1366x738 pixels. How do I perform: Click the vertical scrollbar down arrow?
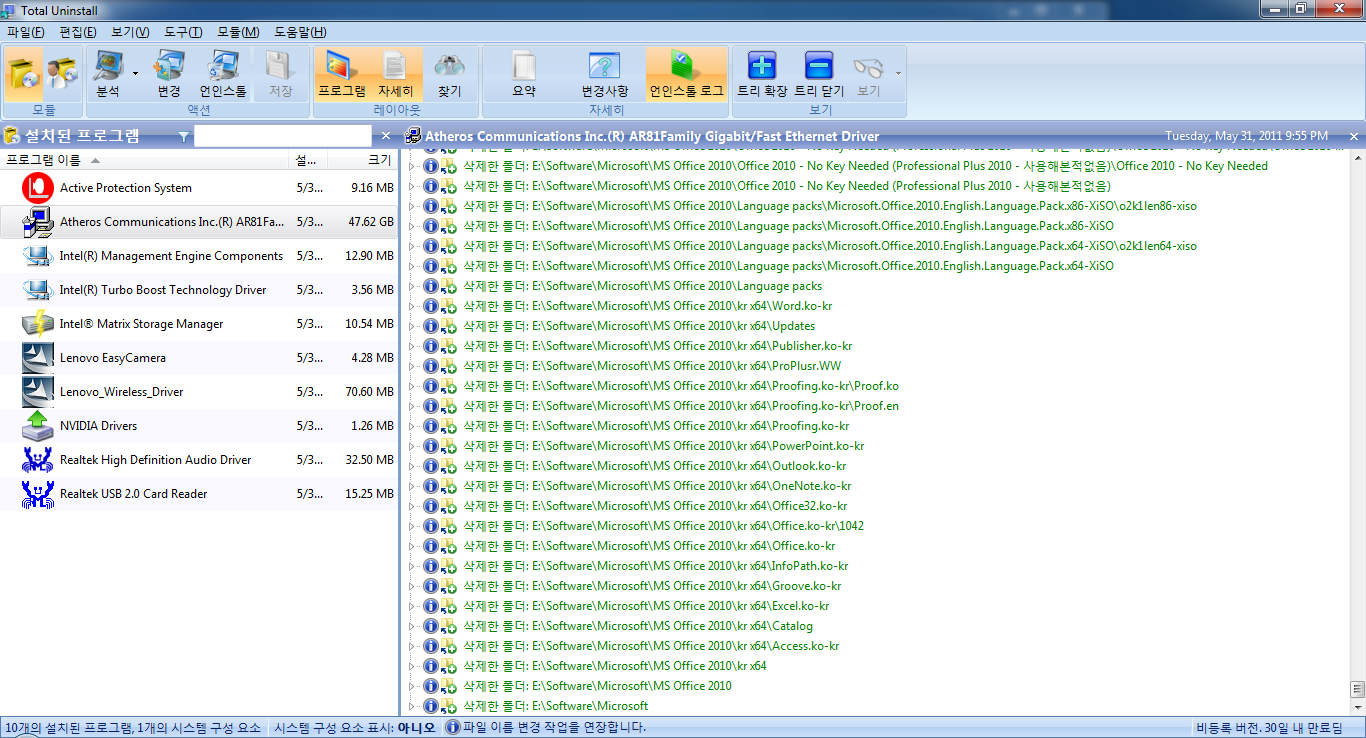1357,707
